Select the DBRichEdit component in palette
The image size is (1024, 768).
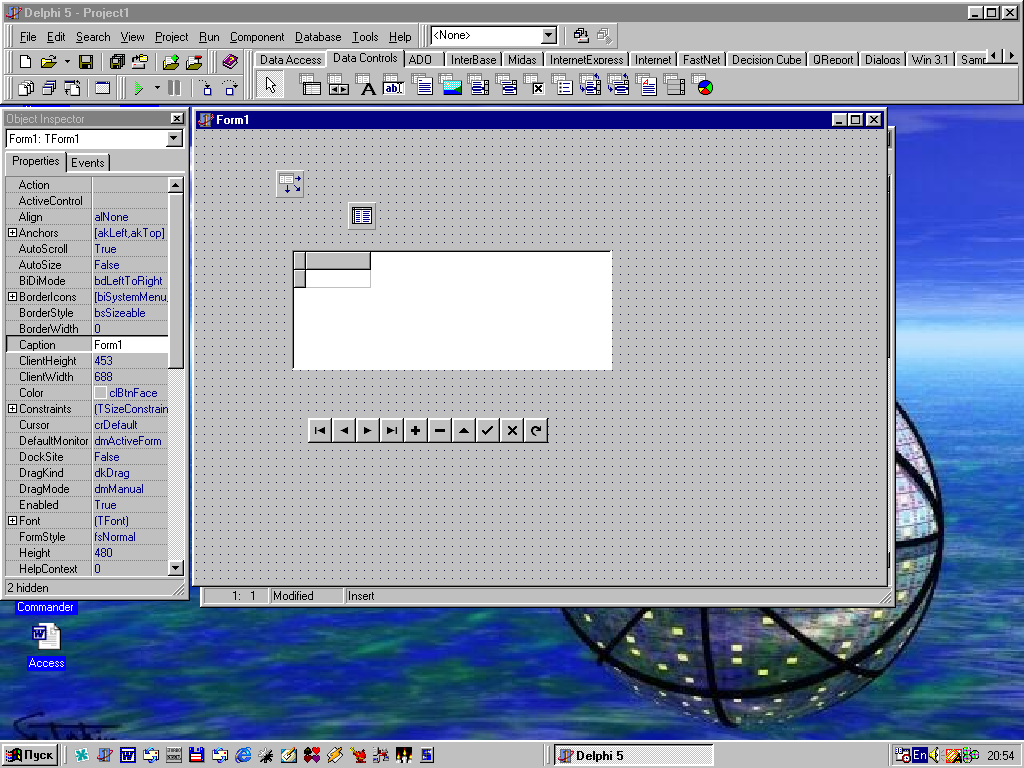click(647, 85)
